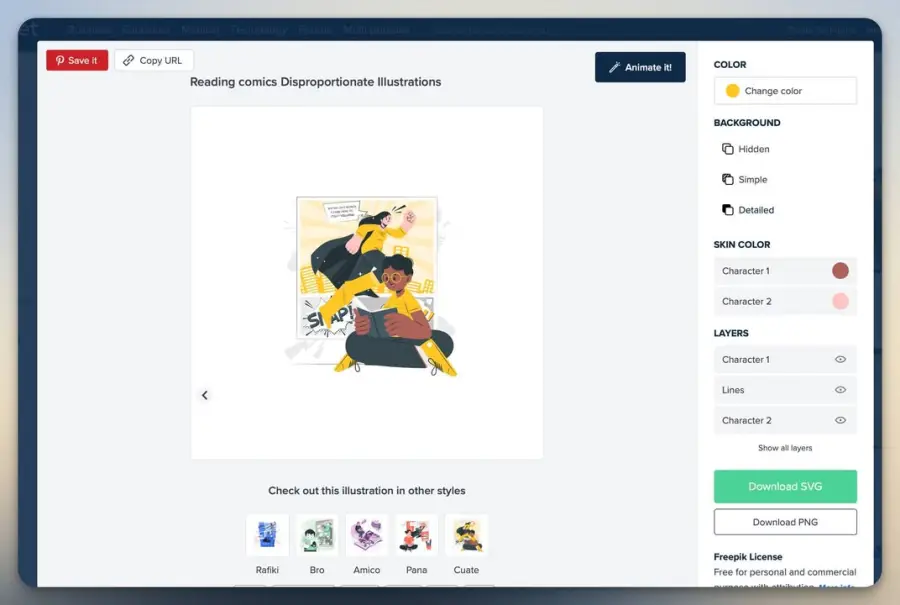Click the chain-link icon in Copy URL
Screen dimensions: 900x605
[x=129, y=60]
